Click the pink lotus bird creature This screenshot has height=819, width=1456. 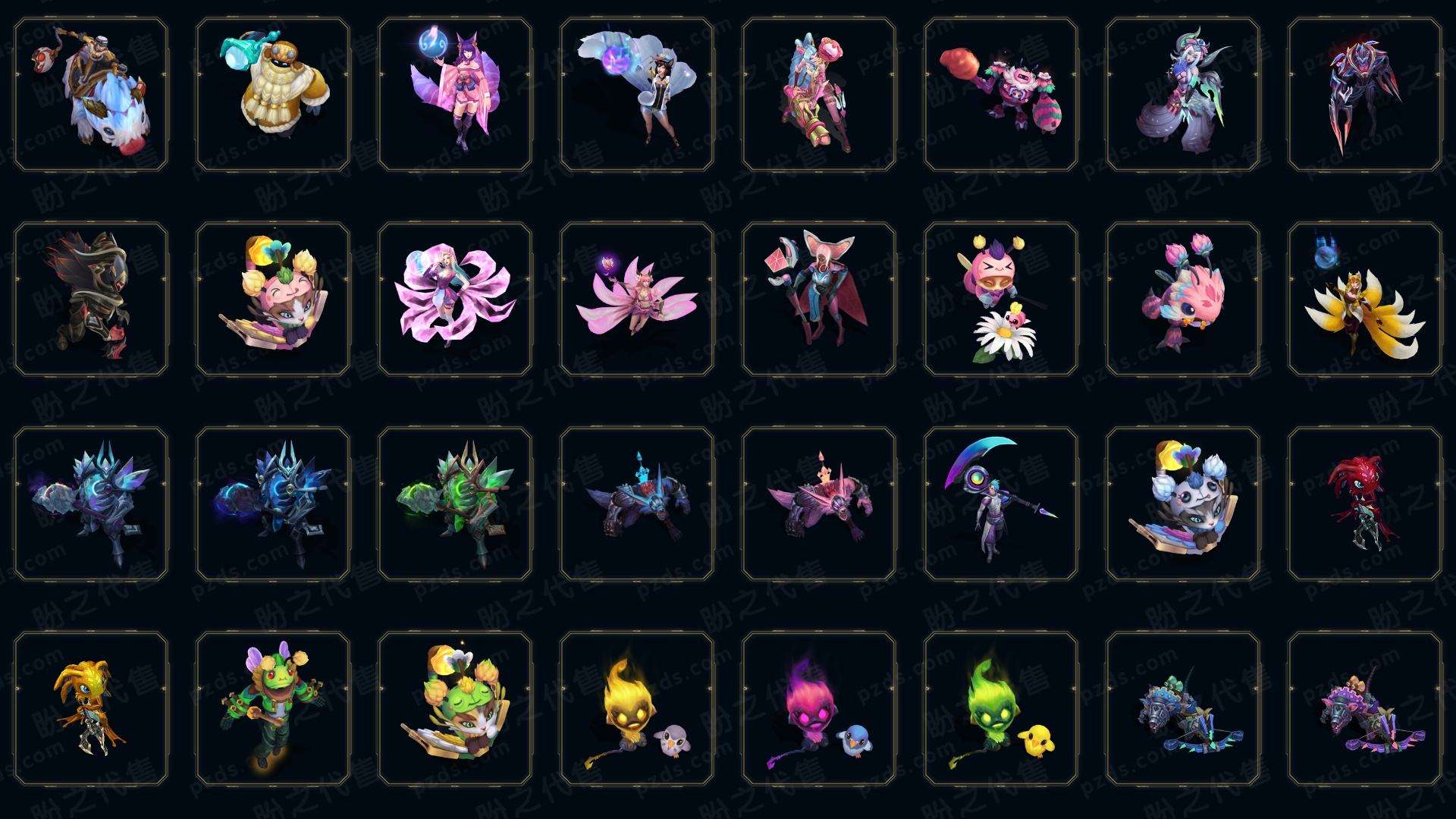tap(1183, 300)
